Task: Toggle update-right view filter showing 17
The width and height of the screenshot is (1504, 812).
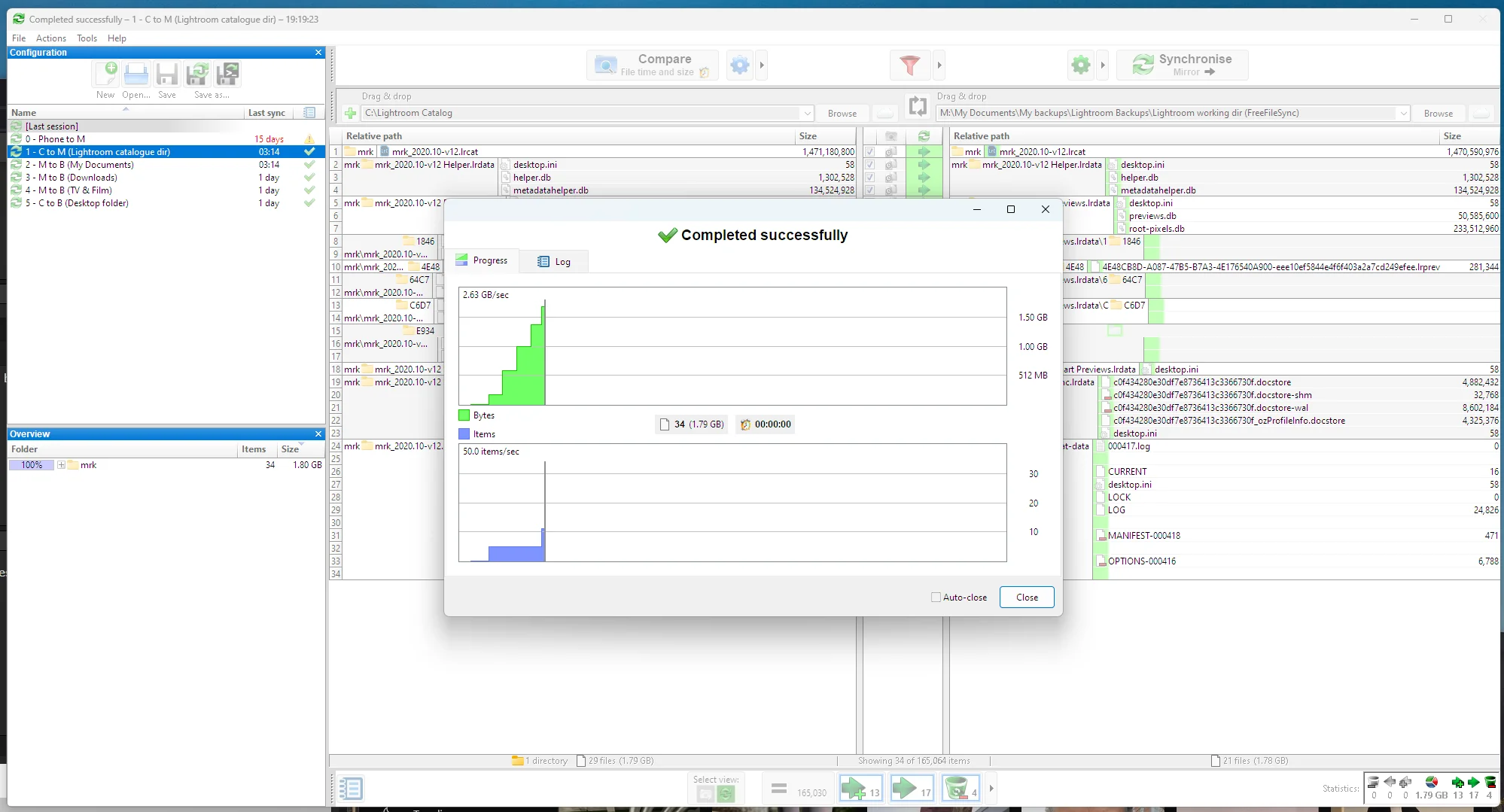Action: pyautogui.click(x=912, y=789)
